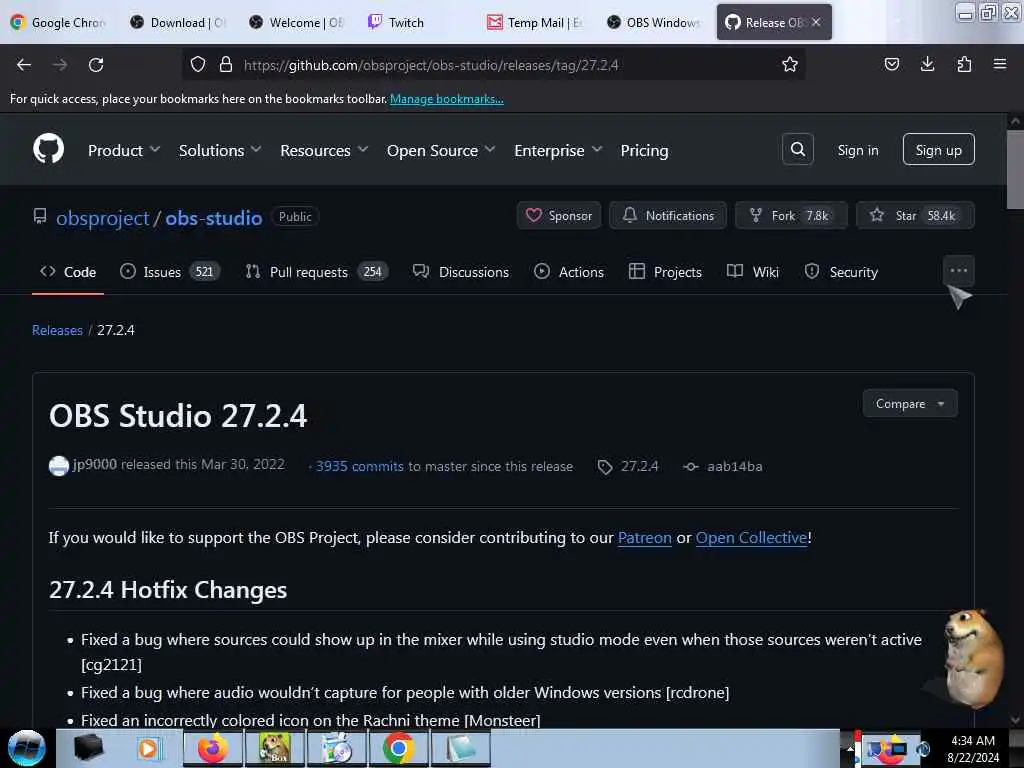This screenshot has width=1024, height=768.
Task: Open the media player taskbar icon
Action: (150, 748)
